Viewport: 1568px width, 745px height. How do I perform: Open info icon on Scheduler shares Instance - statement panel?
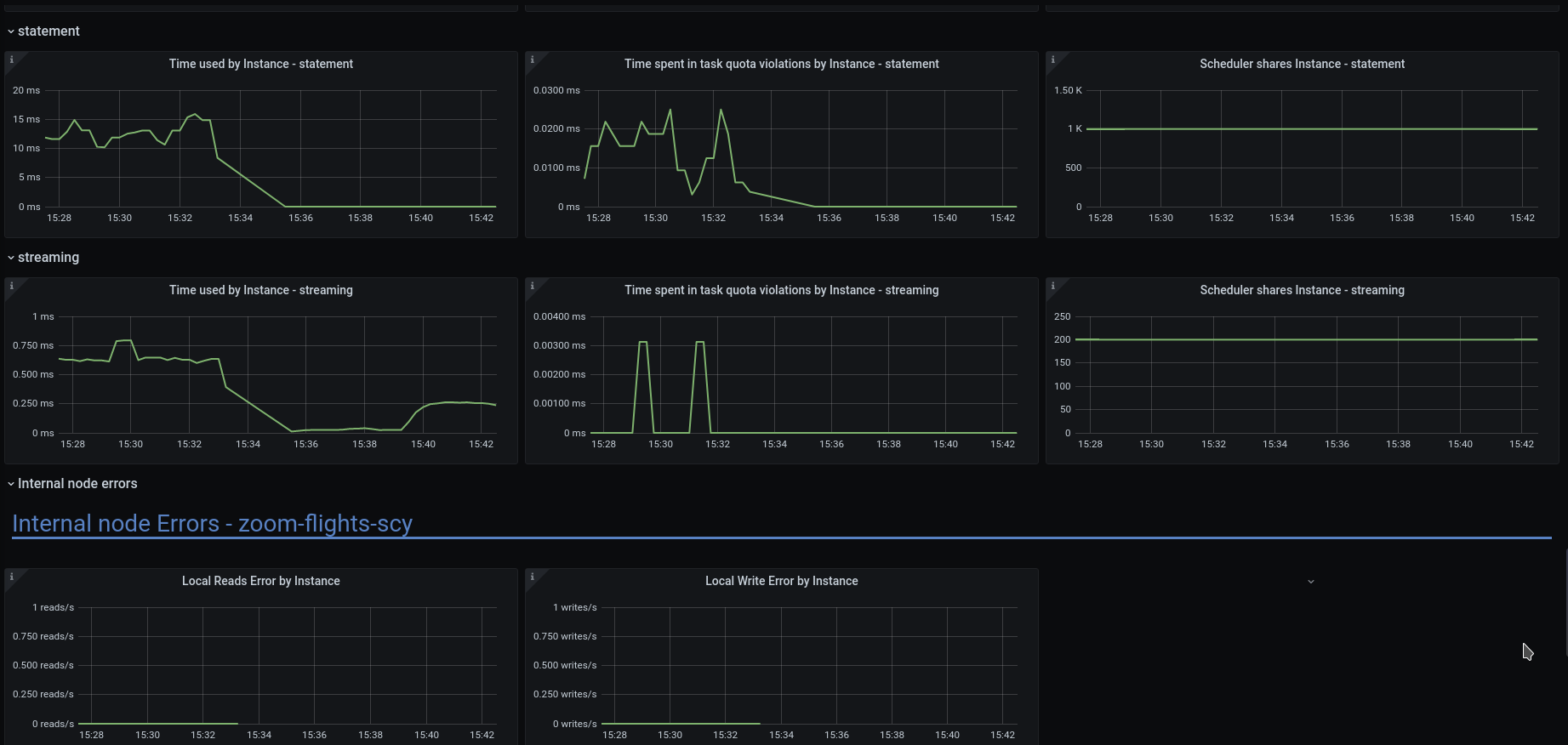tap(1053, 60)
